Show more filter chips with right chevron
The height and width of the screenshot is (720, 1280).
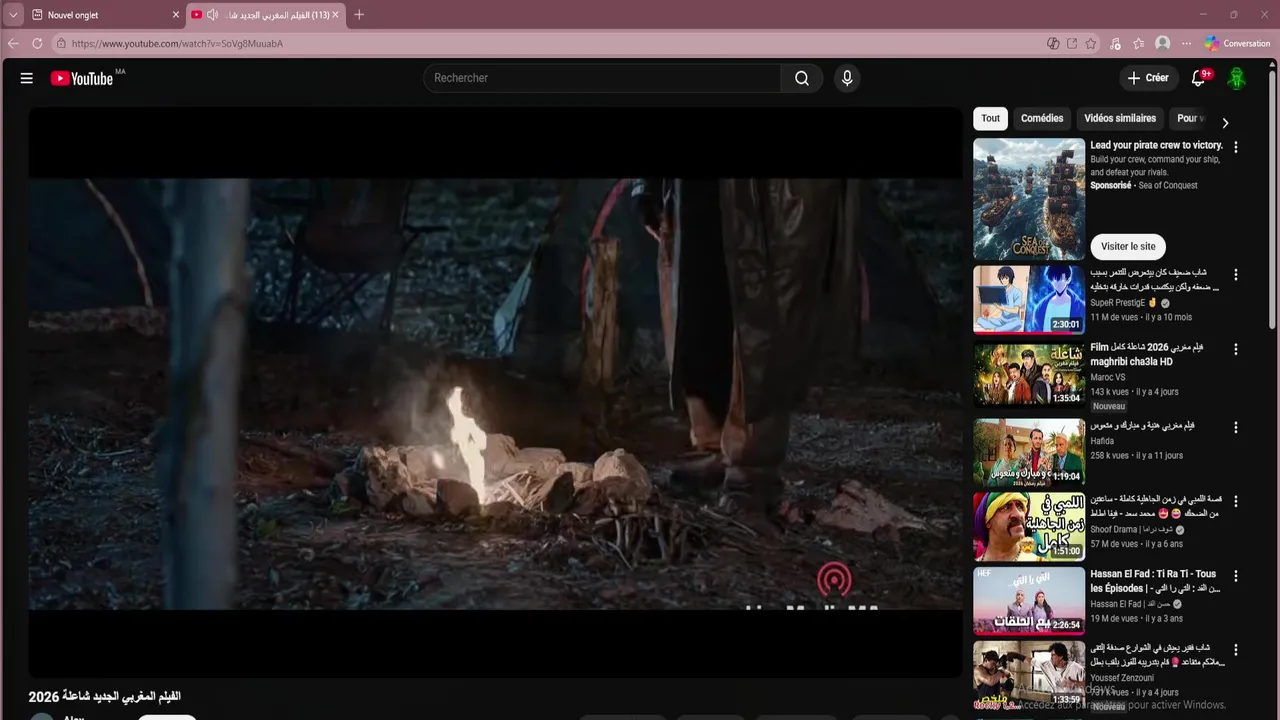click(1225, 123)
